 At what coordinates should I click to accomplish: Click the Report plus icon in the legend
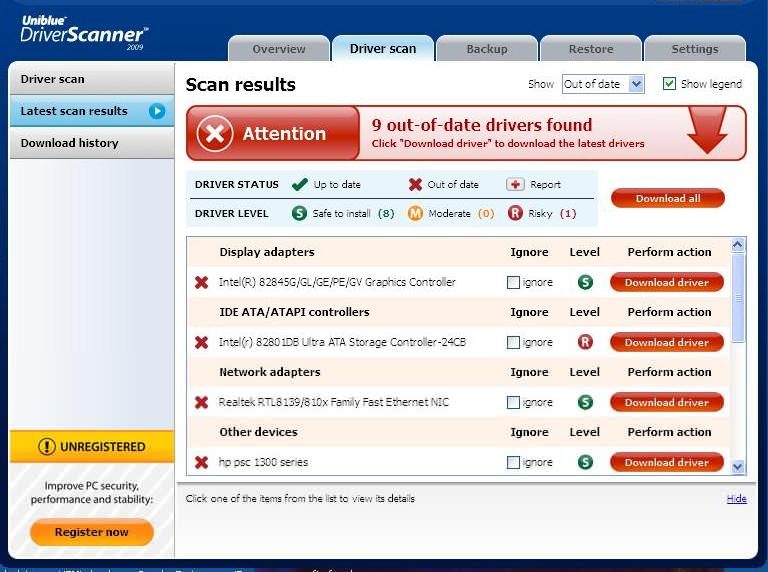point(515,185)
